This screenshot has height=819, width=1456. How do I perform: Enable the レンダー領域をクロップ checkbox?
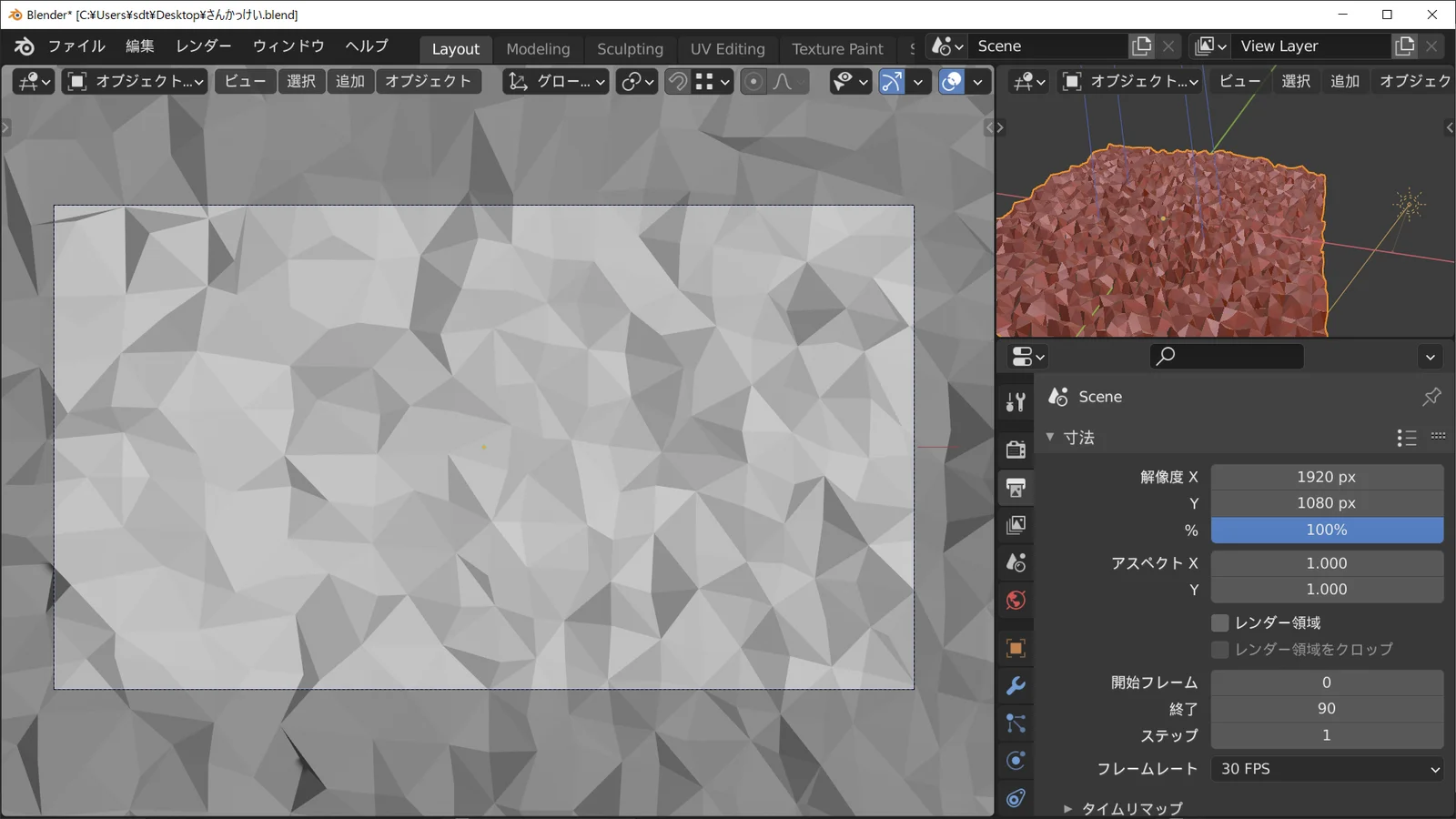[1219, 649]
